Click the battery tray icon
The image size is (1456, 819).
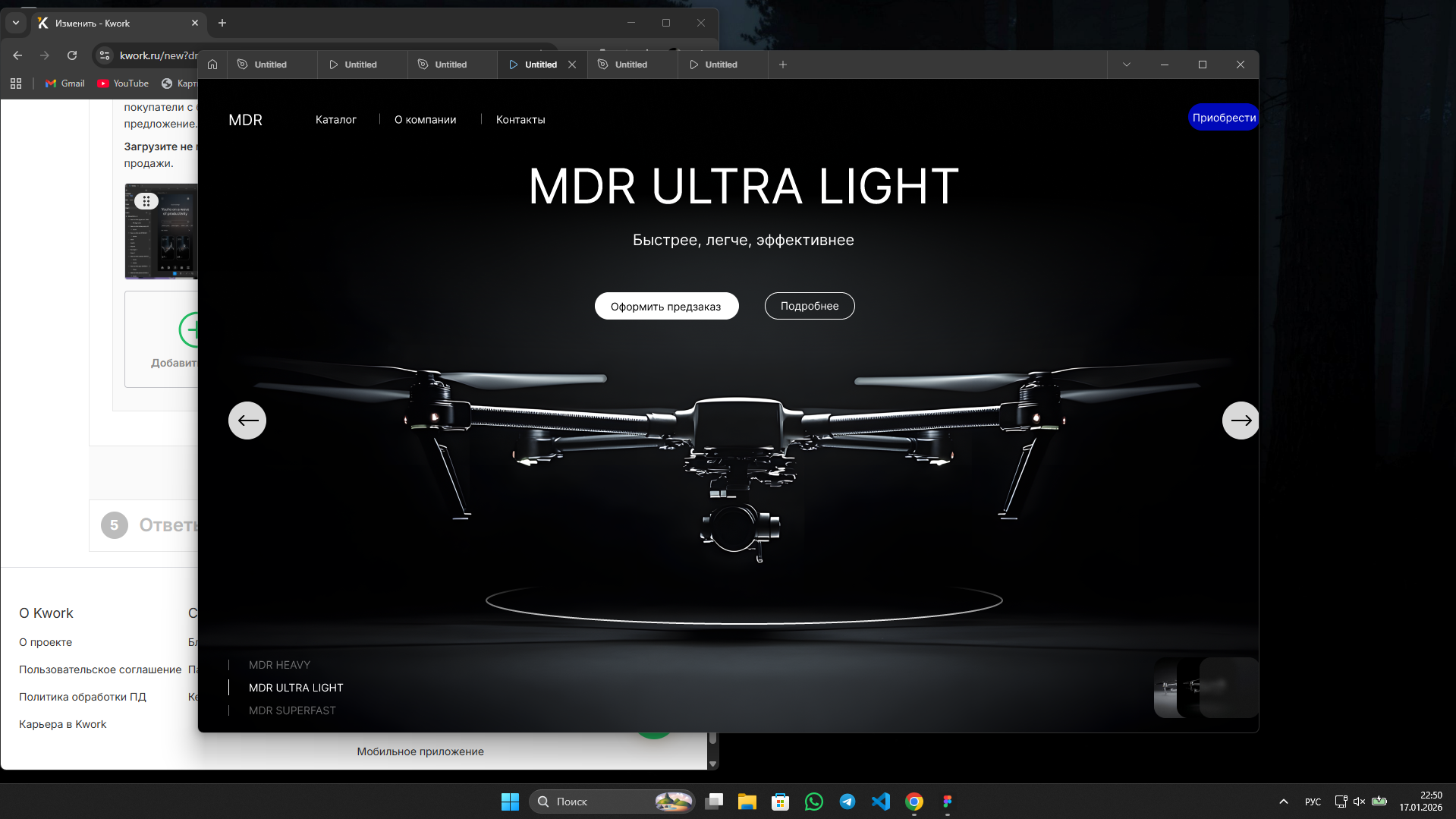pyautogui.click(x=1379, y=802)
